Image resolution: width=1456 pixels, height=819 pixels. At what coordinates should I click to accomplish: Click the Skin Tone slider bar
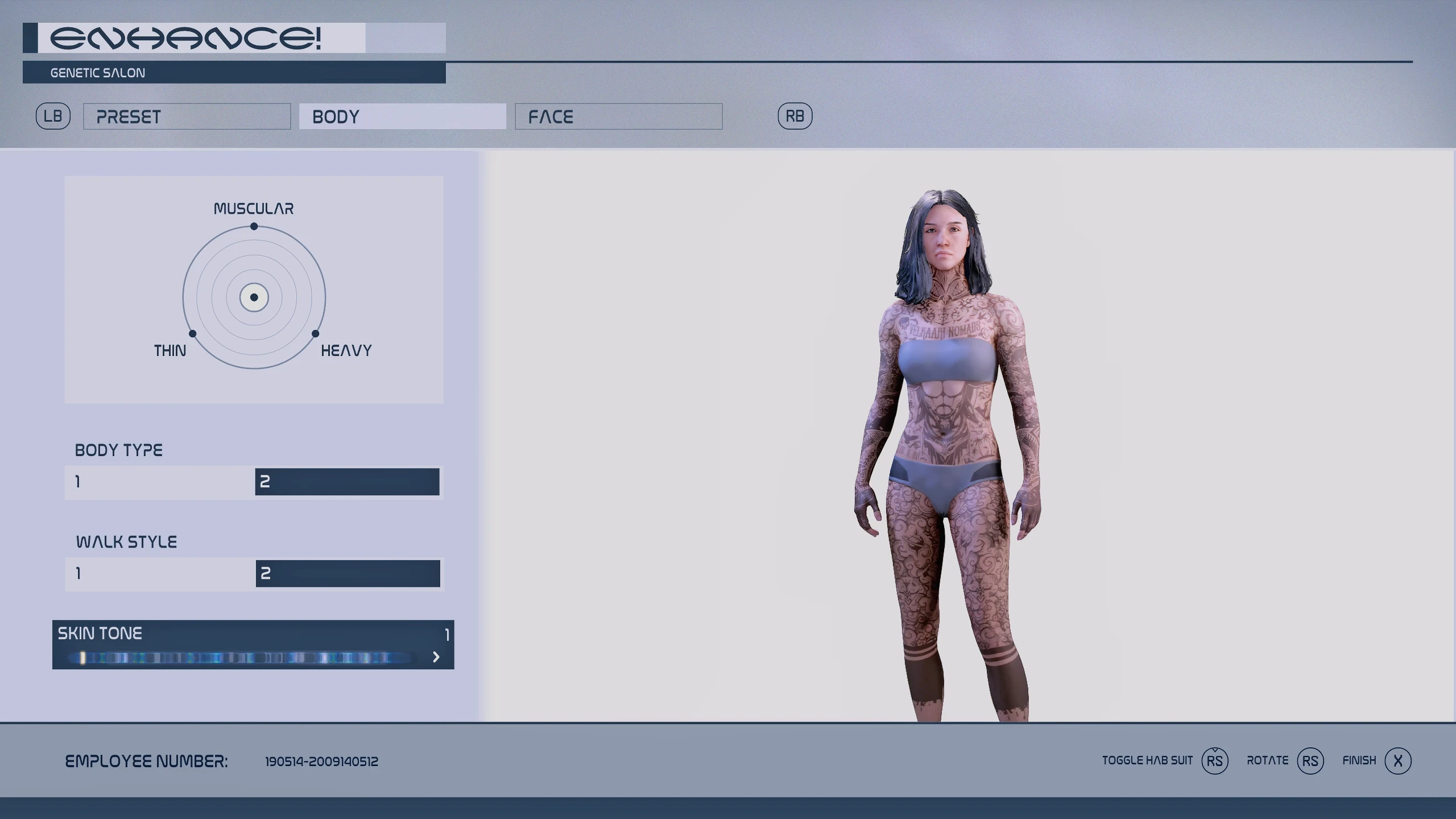242,658
